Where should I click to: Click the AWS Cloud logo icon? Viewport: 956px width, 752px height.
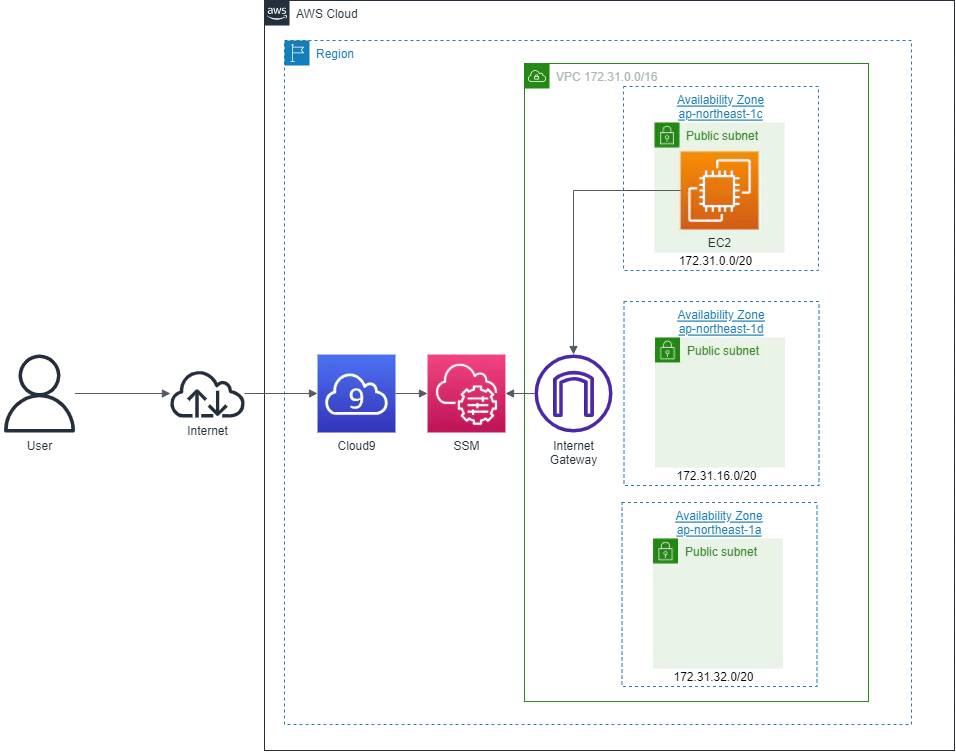tap(277, 13)
